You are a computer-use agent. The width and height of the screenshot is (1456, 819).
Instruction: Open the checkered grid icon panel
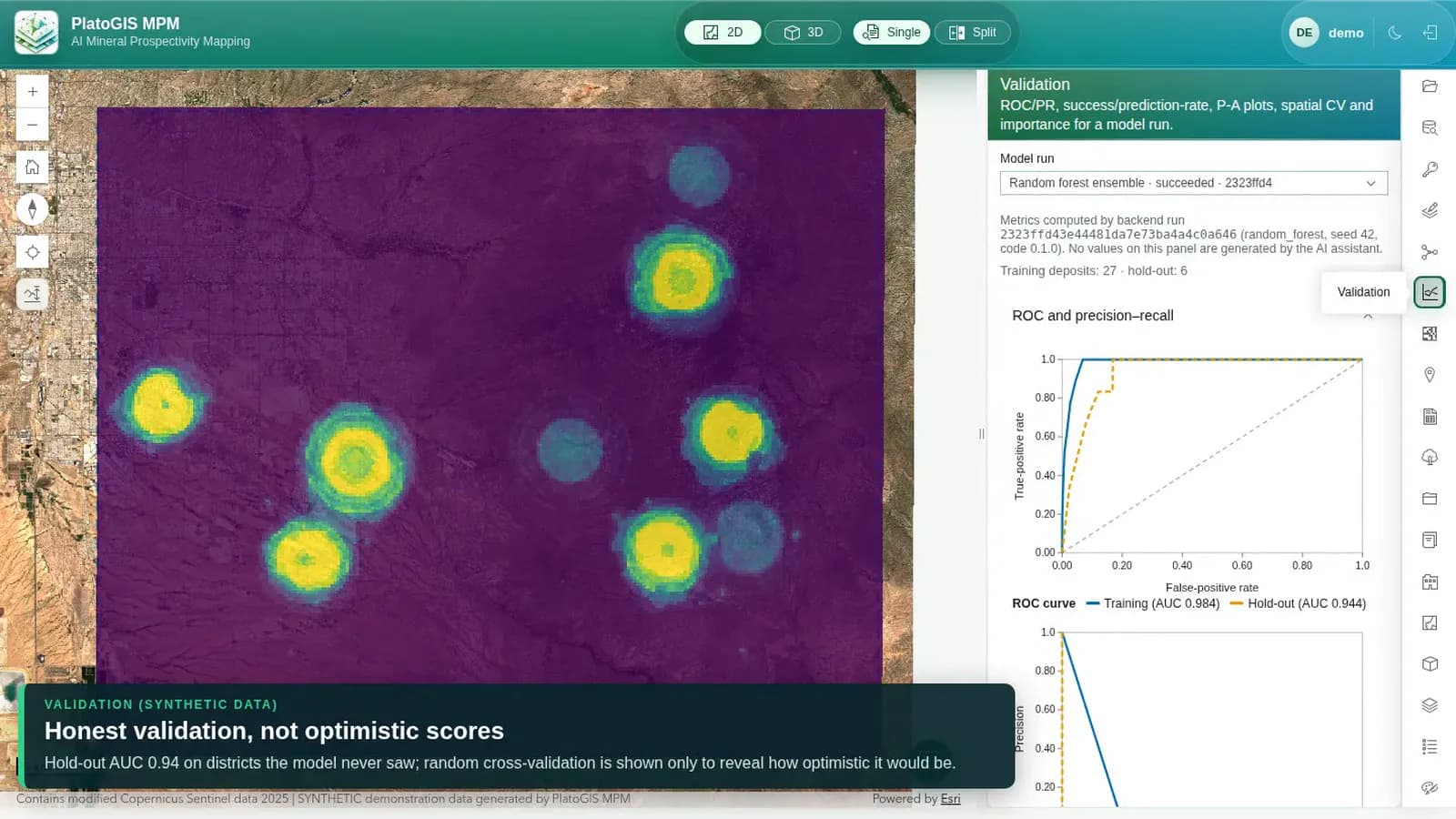coord(1430,334)
